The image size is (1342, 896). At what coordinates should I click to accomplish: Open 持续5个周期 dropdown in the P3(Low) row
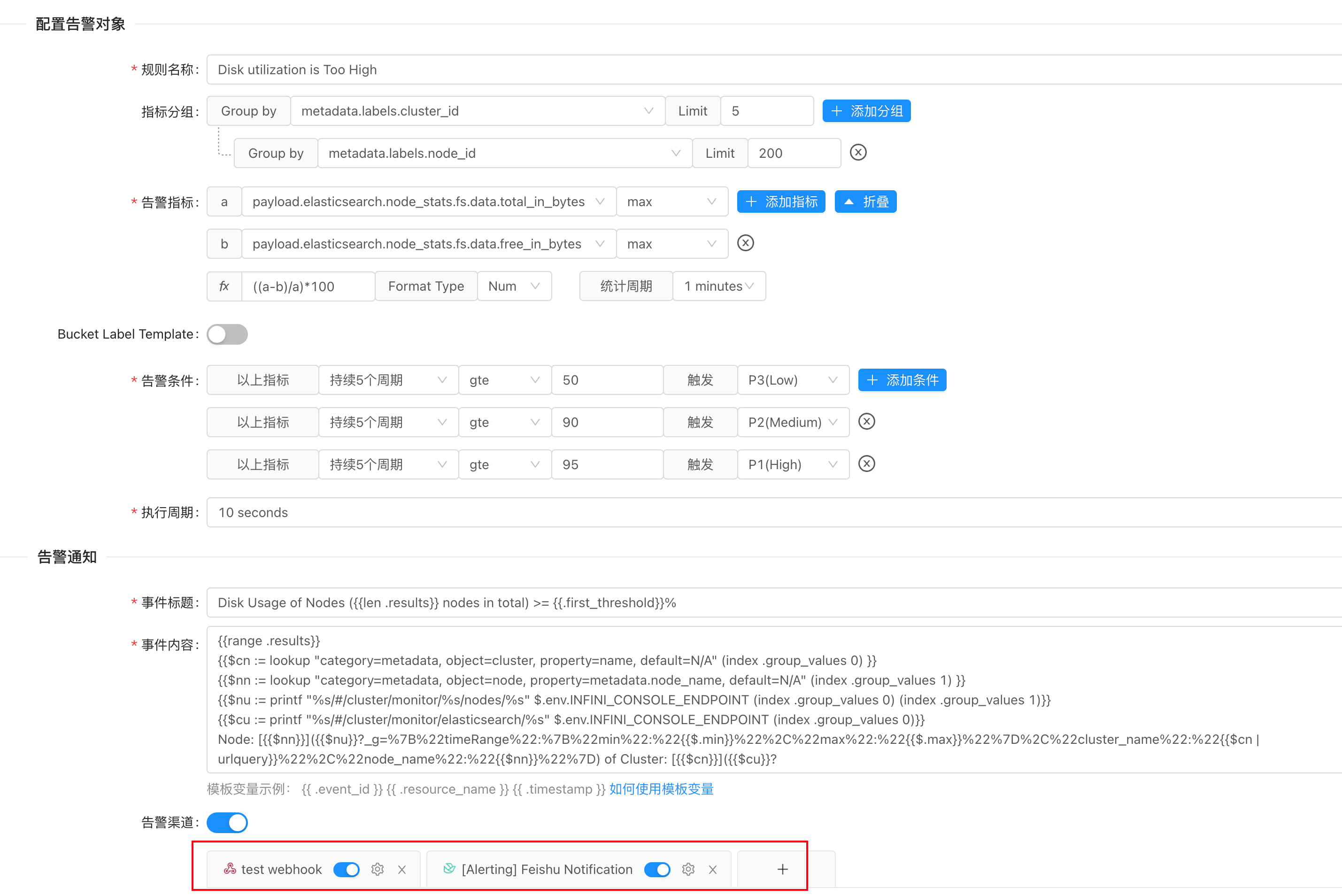pyautogui.click(x=388, y=380)
